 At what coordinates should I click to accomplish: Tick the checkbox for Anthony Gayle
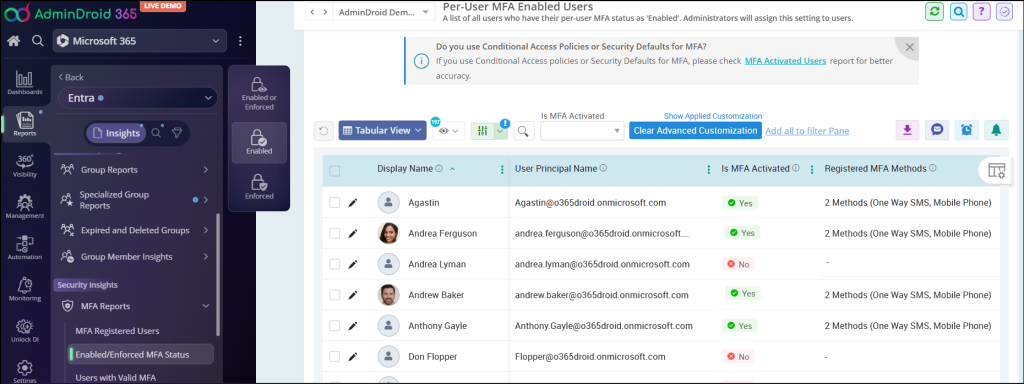[334, 325]
